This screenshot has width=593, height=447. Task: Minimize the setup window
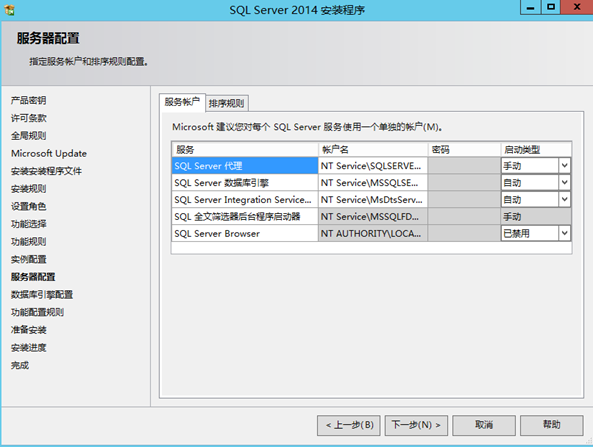click(x=530, y=7)
